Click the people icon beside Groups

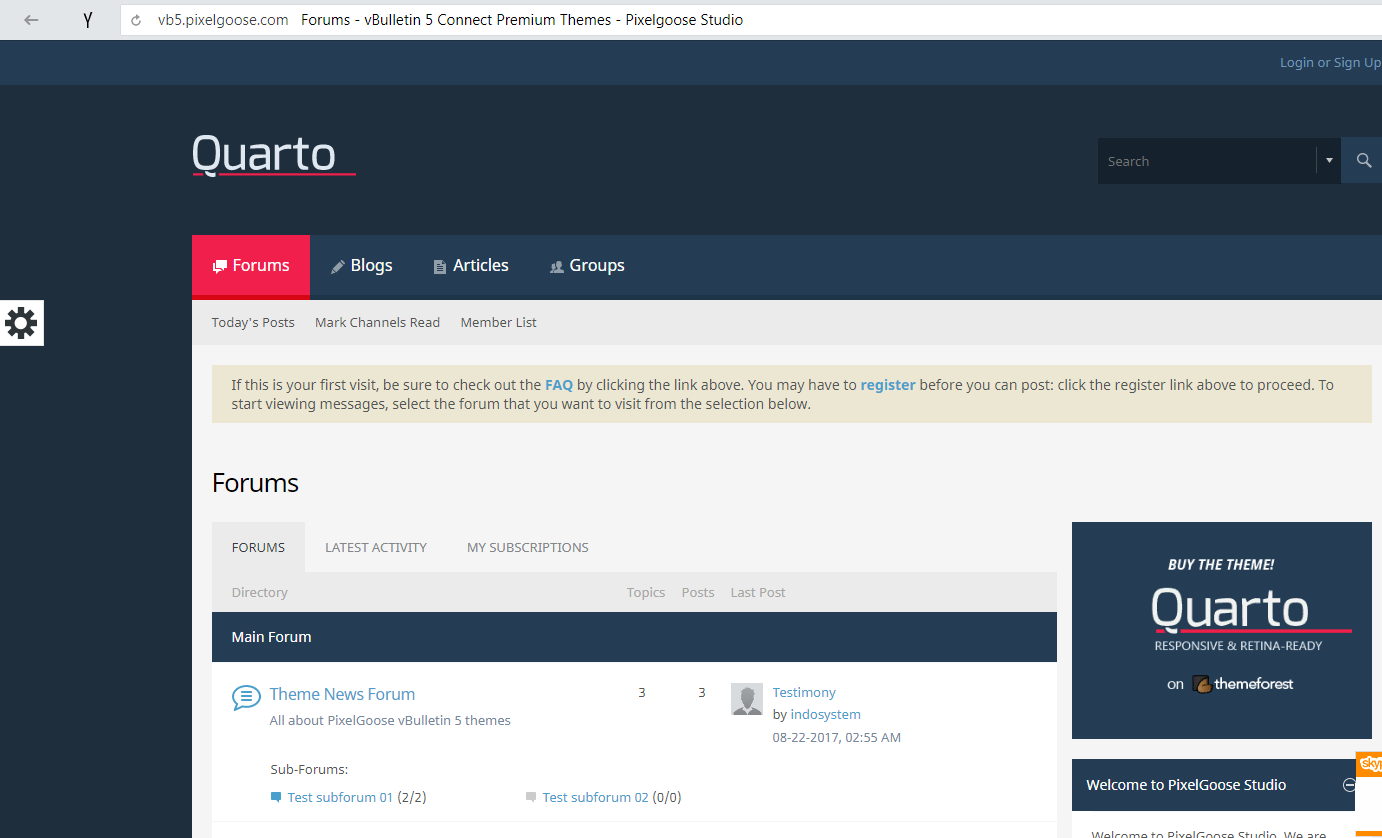[x=557, y=267]
